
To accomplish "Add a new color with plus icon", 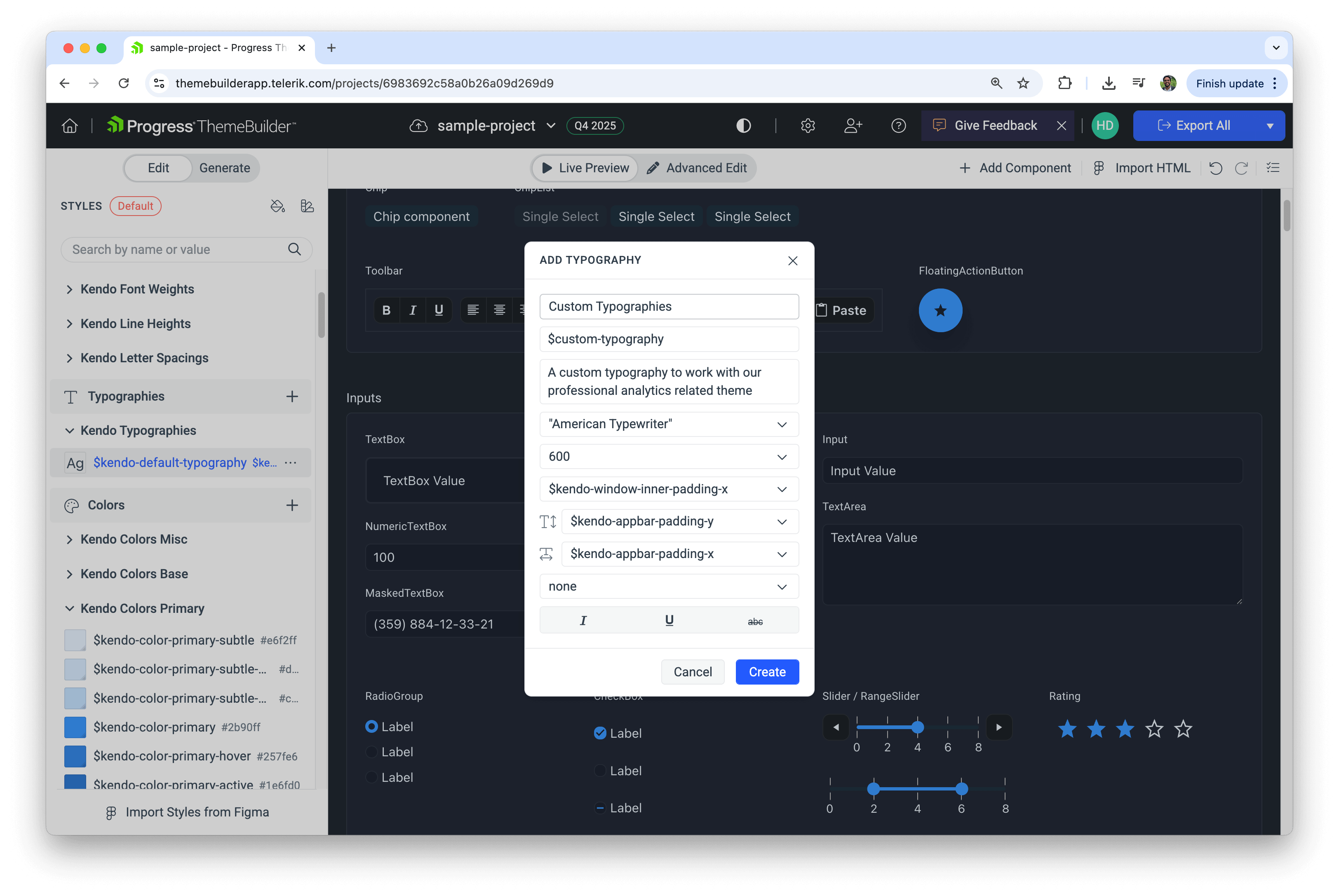I will click(x=292, y=505).
